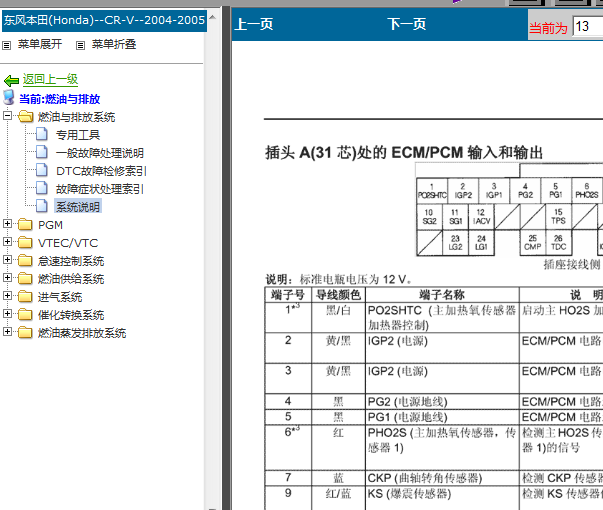Click the VTEC/VTC folder icon
The image size is (603, 510).
coord(25,242)
